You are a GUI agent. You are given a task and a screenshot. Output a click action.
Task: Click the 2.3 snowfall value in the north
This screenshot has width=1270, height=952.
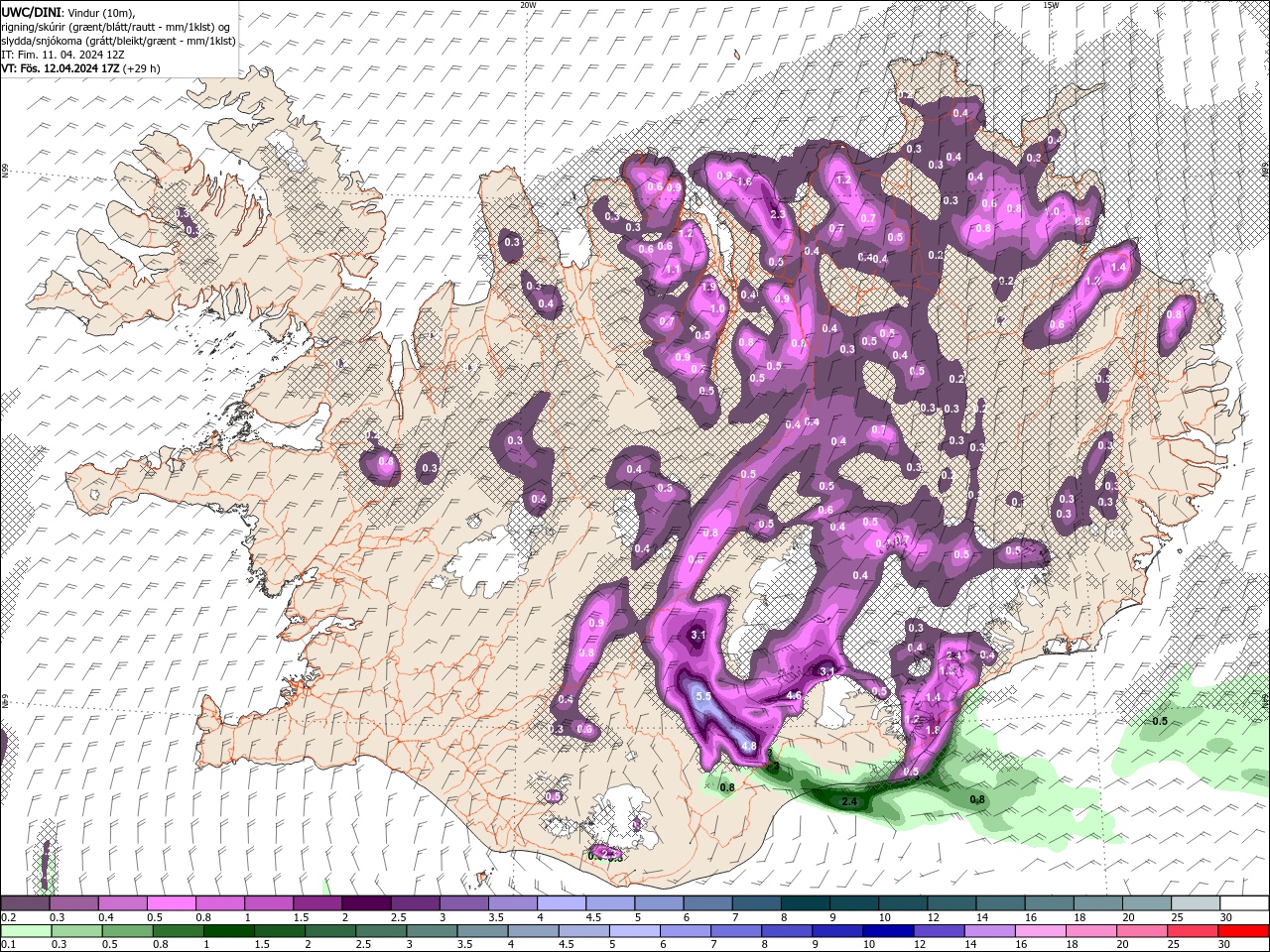pyautogui.click(x=778, y=213)
